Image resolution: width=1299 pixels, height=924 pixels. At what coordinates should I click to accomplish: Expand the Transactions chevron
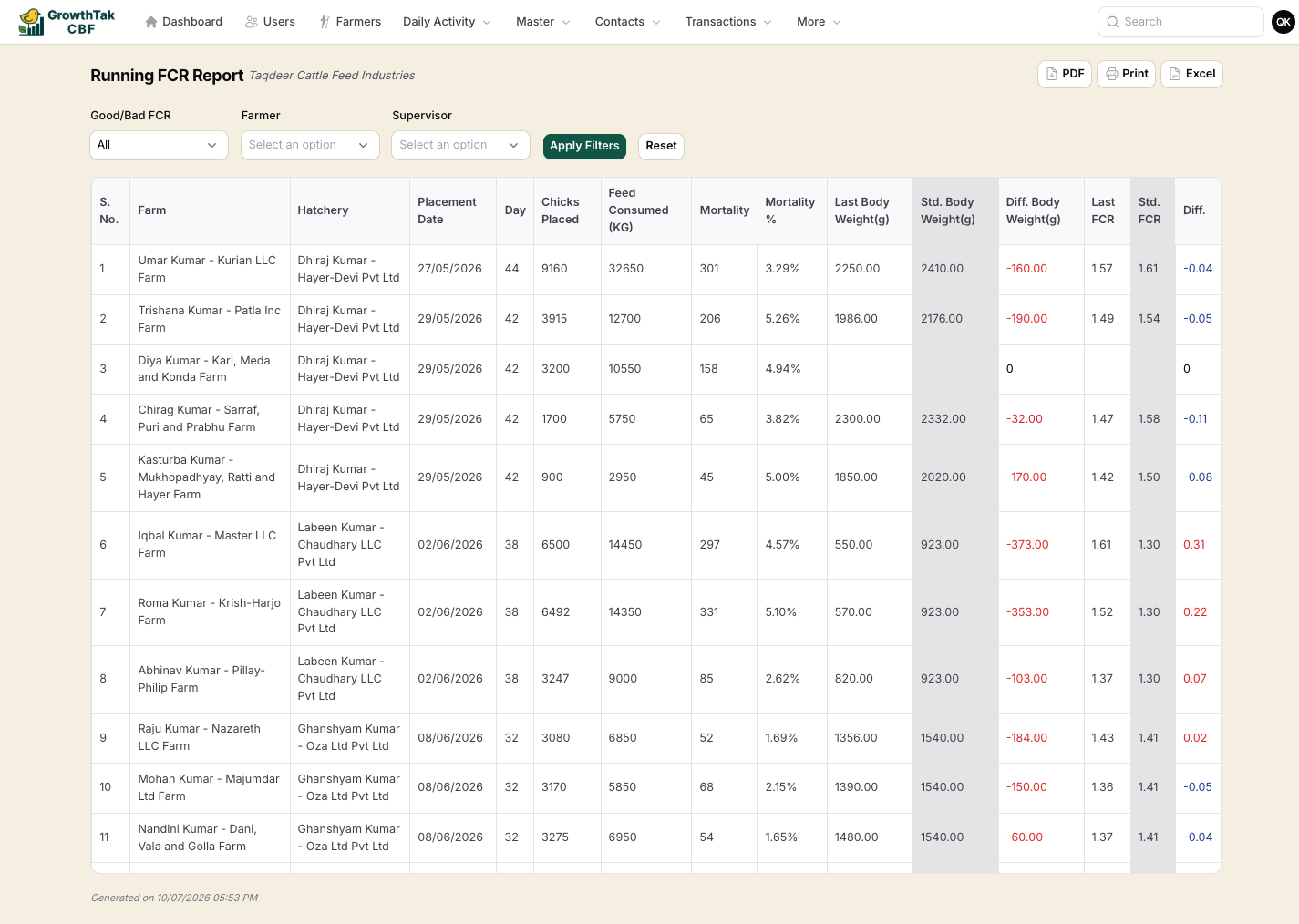tap(768, 23)
